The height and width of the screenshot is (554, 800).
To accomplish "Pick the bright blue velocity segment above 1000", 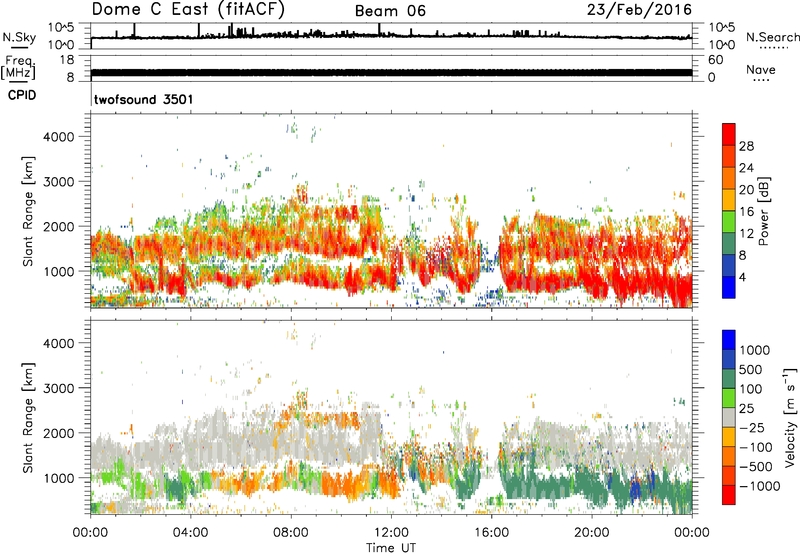I will pos(729,340).
